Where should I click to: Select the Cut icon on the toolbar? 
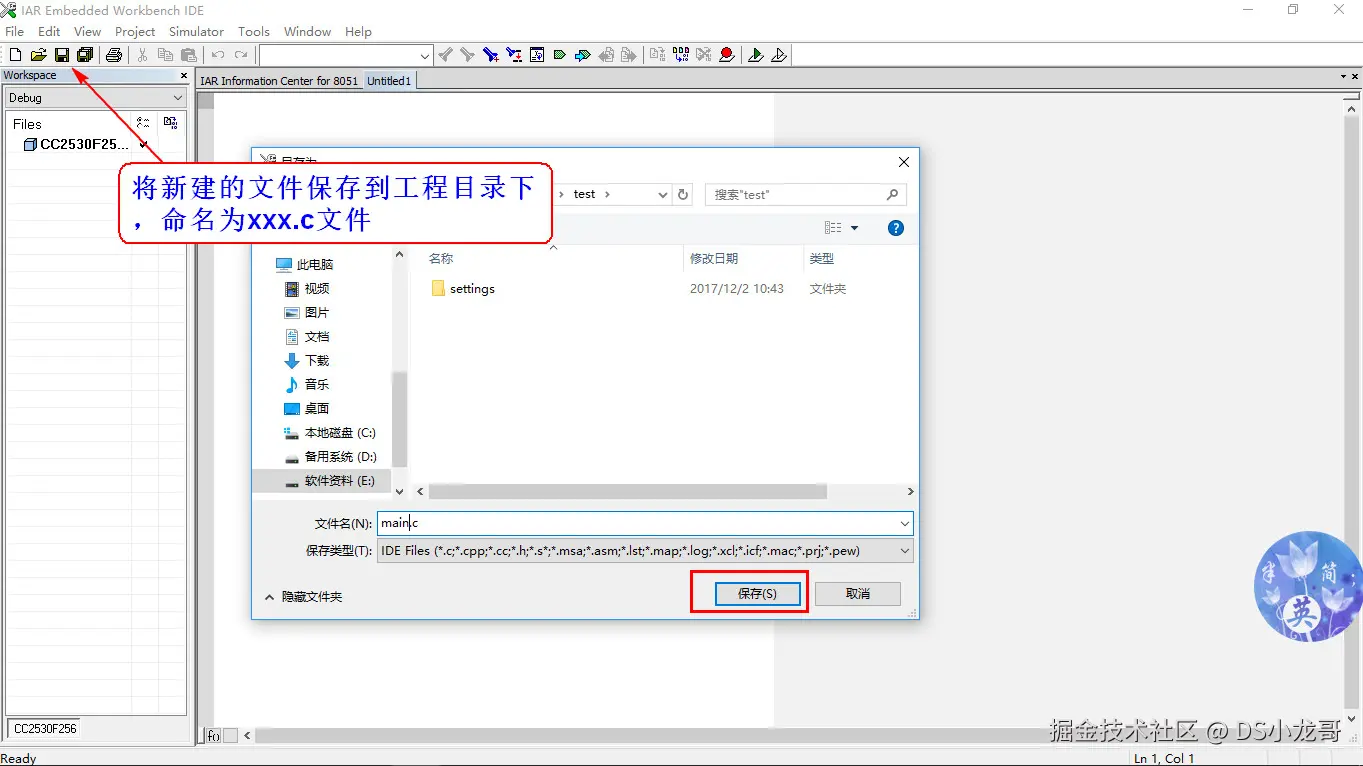point(143,55)
